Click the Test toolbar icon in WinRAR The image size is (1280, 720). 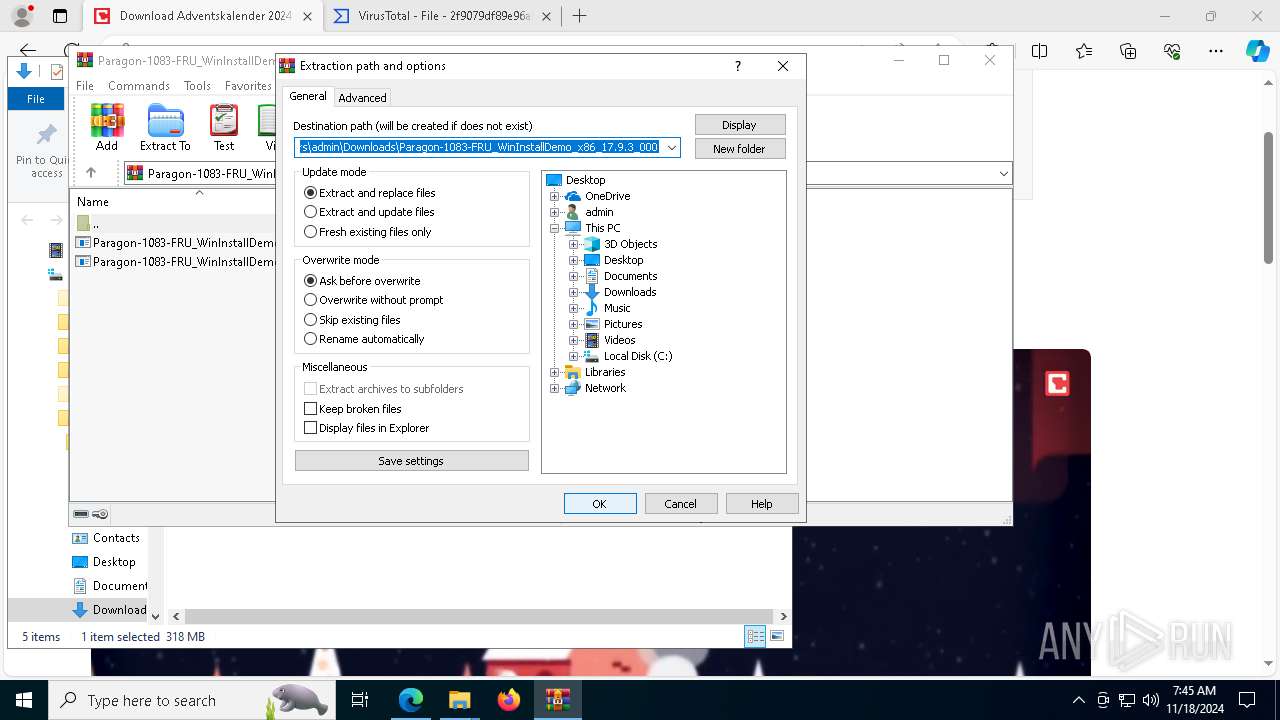(224, 127)
